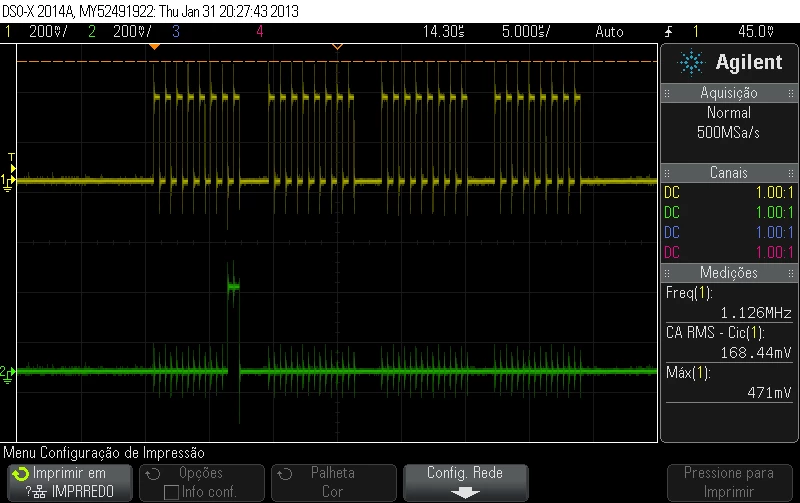Click the Agilent logo
800x503 pixels.
(x=730, y=63)
